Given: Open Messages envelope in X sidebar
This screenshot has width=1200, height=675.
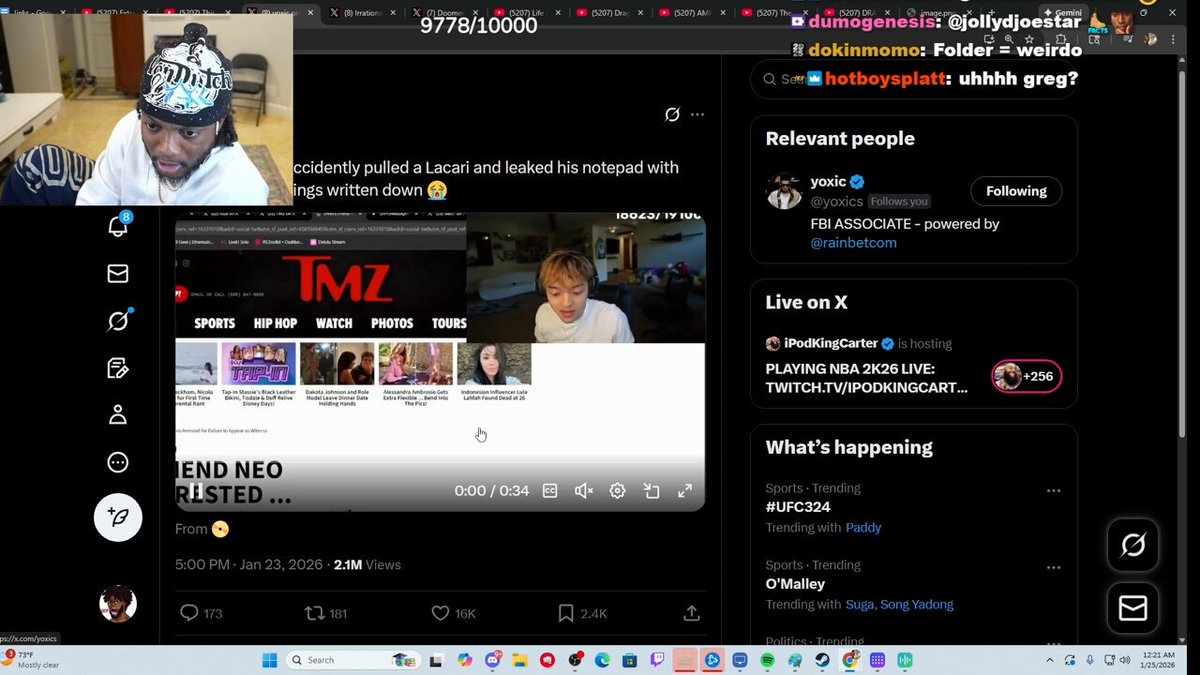Looking at the screenshot, I should [x=118, y=273].
